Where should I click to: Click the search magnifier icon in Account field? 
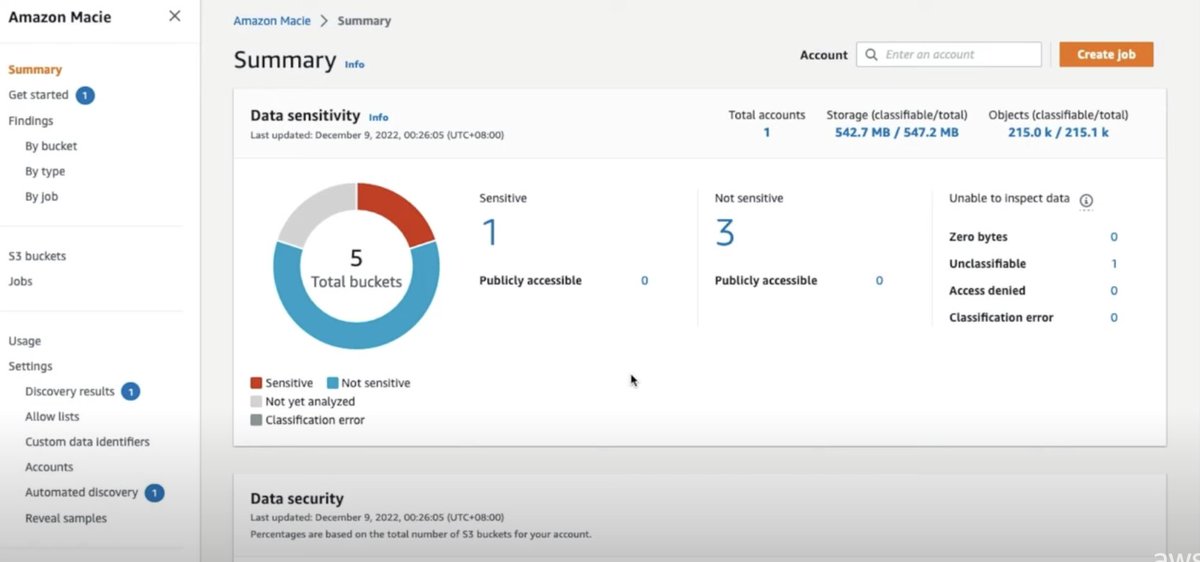pos(872,55)
